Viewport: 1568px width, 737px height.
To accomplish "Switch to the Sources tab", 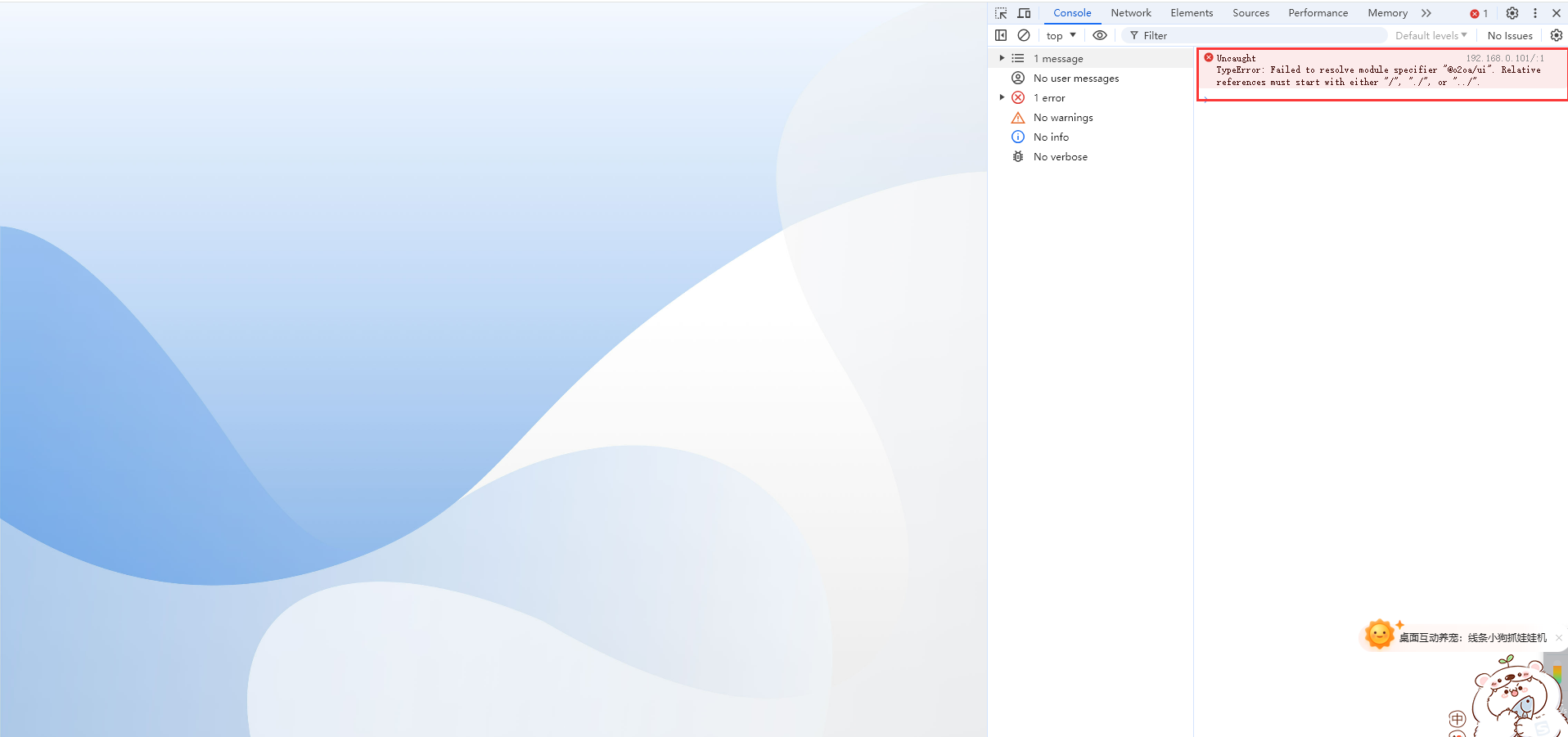I will pos(1250,13).
